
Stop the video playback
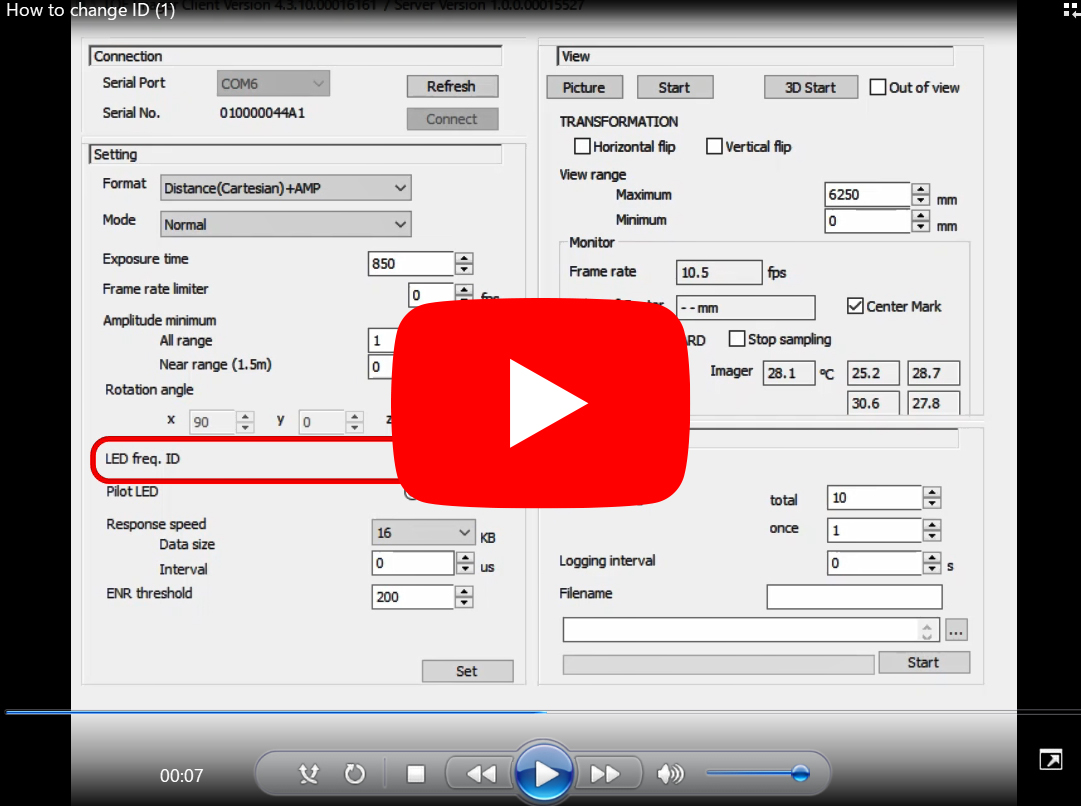pos(415,773)
